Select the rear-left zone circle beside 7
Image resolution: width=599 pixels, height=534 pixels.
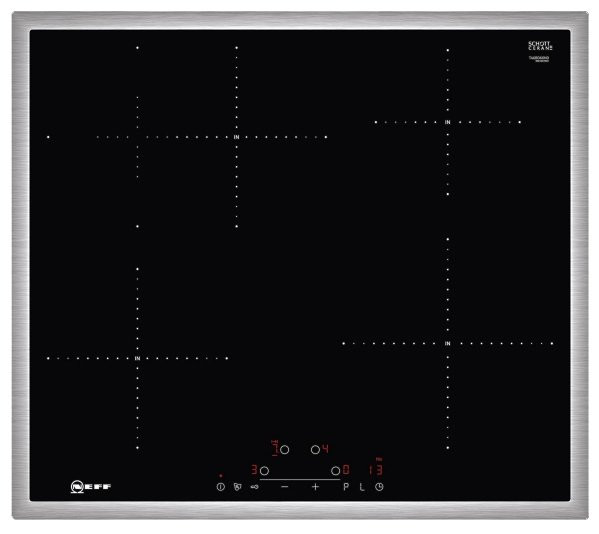284,450
